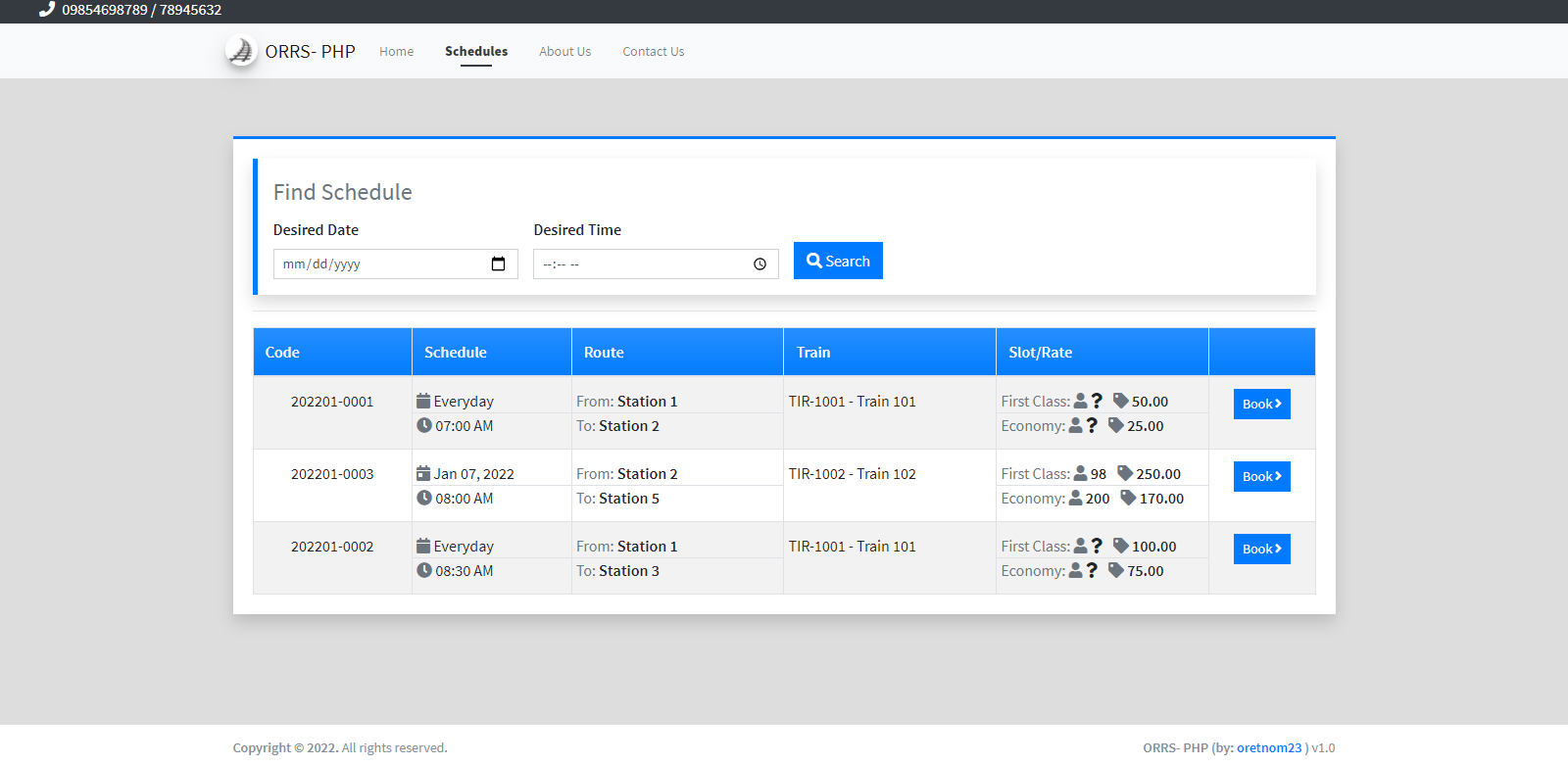1568x766 pixels.
Task: Click Economy person icon for 202201-0002
Action: point(1076,570)
